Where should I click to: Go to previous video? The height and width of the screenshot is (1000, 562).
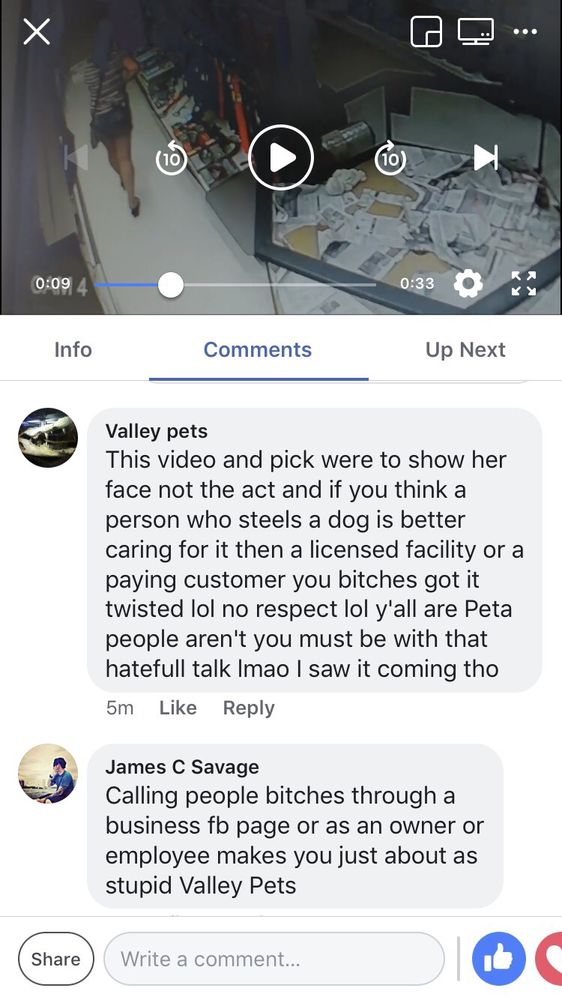point(76,157)
